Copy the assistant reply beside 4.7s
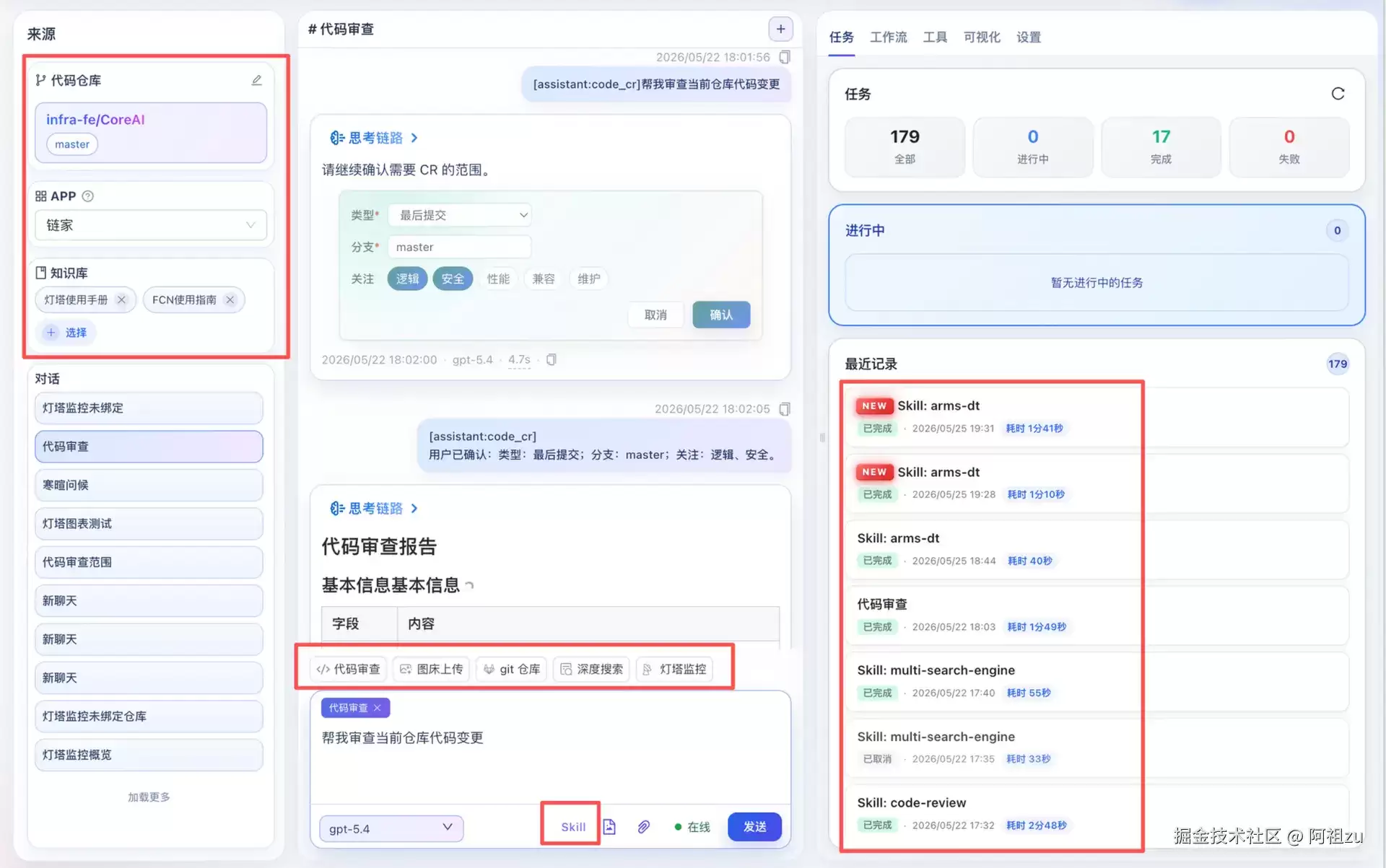The image size is (1386, 868). tap(551, 359)
